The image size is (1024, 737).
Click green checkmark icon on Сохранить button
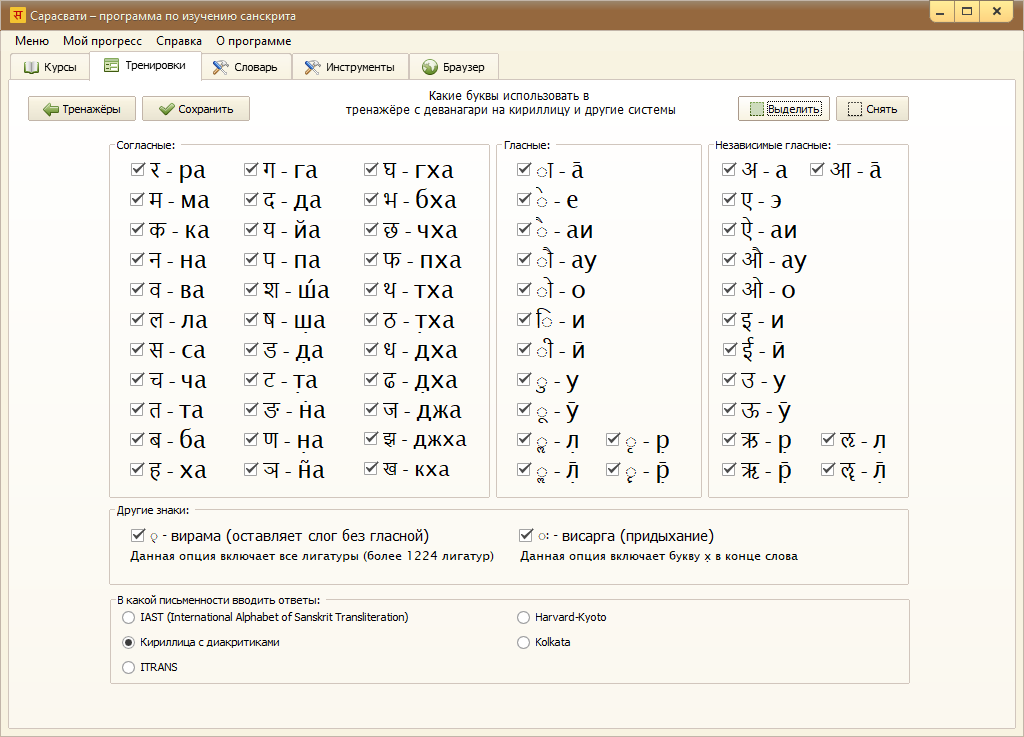coord(166,109)
